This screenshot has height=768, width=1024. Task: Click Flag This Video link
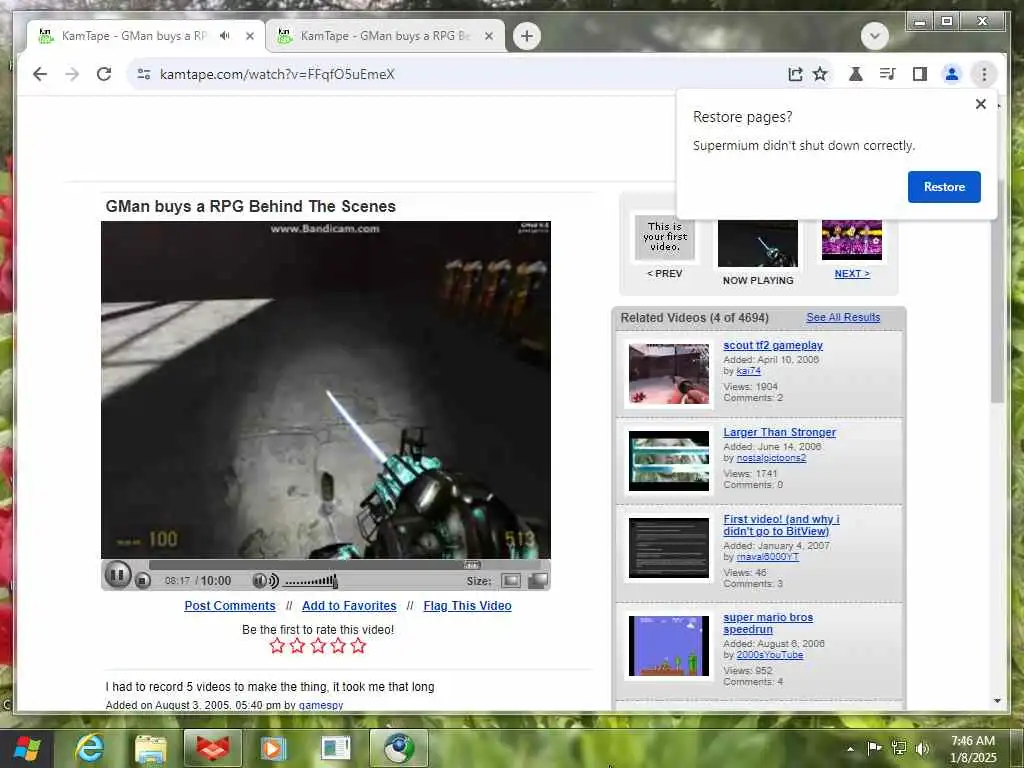(467, 605)
